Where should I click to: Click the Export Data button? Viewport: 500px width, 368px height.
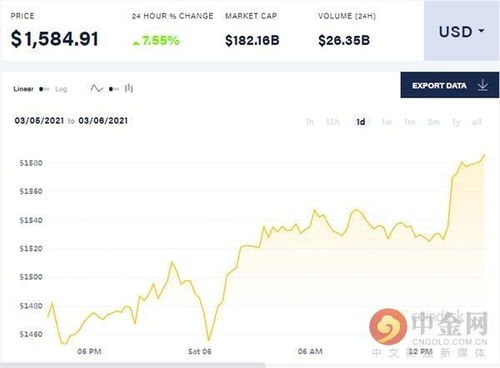450,85
